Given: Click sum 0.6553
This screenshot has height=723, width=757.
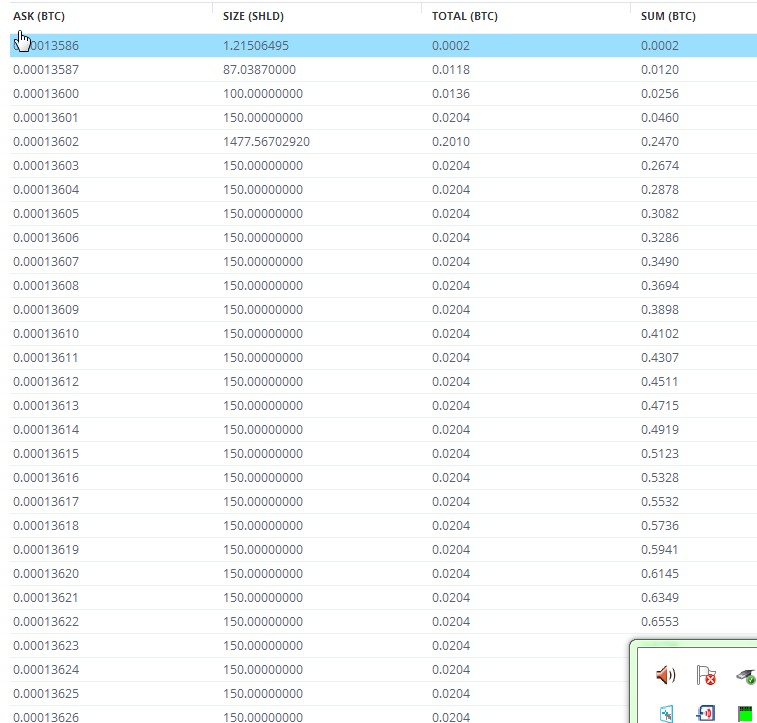Looking at the screenshot, I should click(660, 622).
